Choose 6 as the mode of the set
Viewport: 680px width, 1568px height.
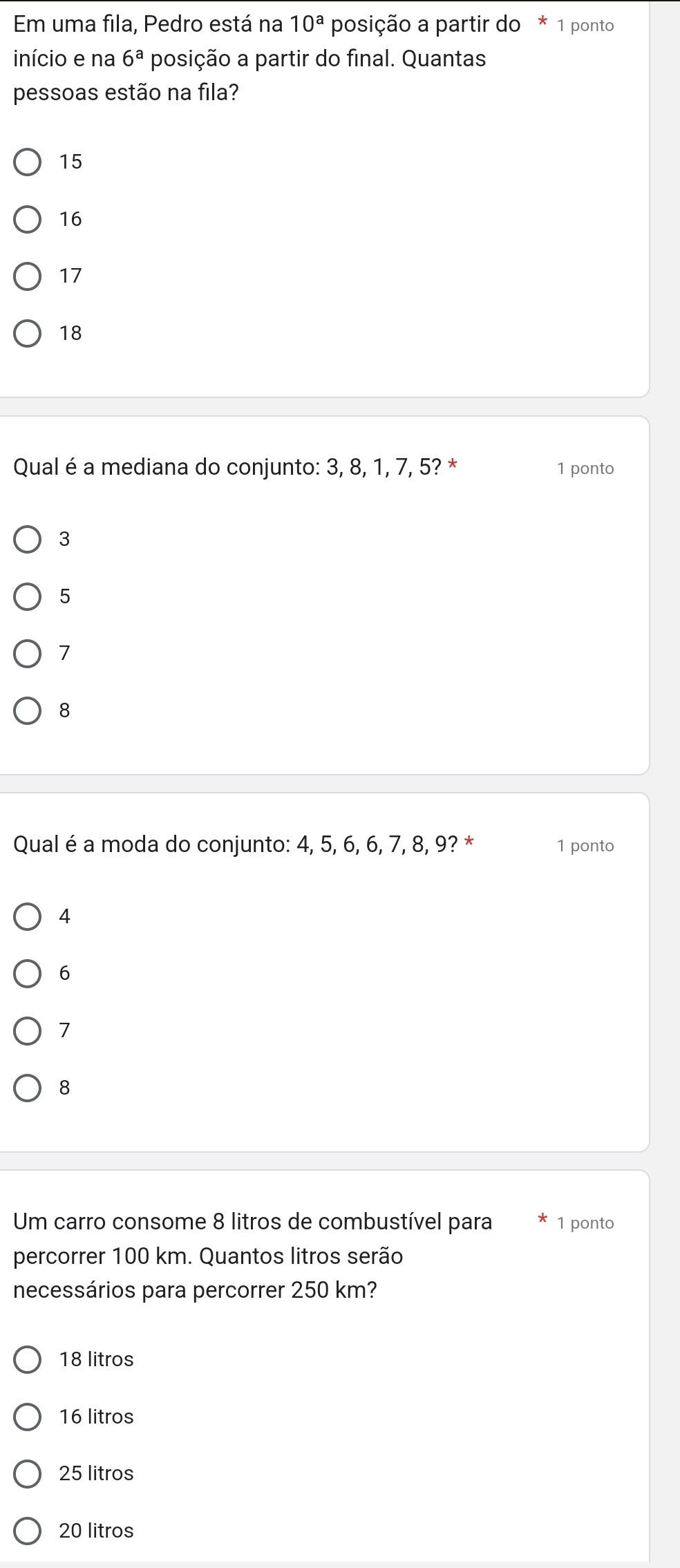[x=28, y=974]
